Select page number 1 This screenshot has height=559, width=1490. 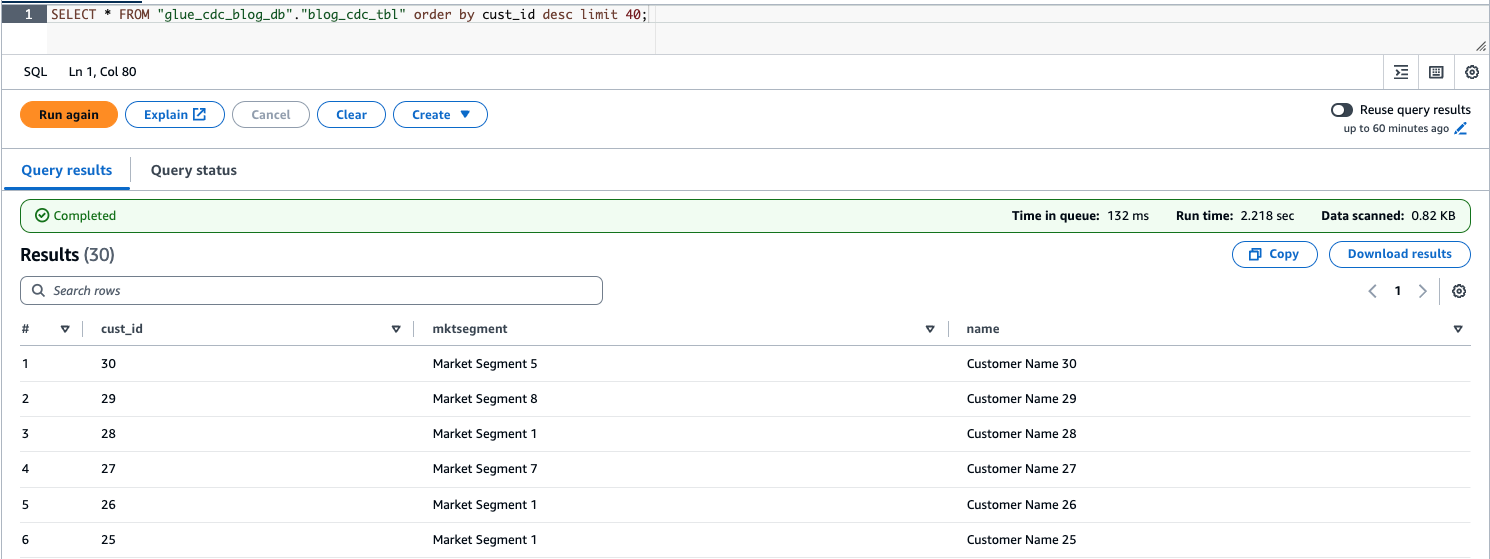[1398, 291]
